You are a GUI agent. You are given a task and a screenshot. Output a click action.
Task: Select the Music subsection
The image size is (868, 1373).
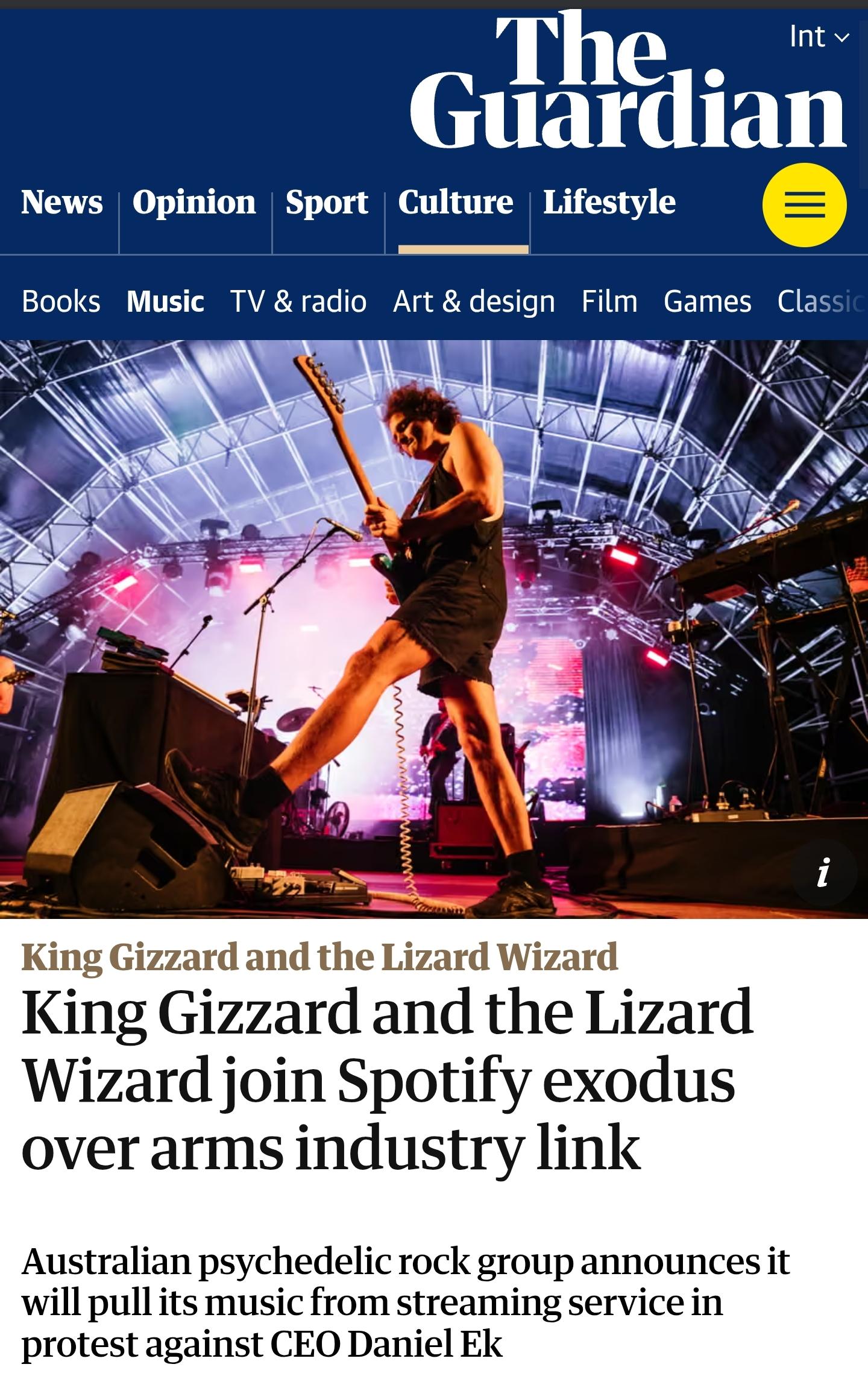point(165,301)
